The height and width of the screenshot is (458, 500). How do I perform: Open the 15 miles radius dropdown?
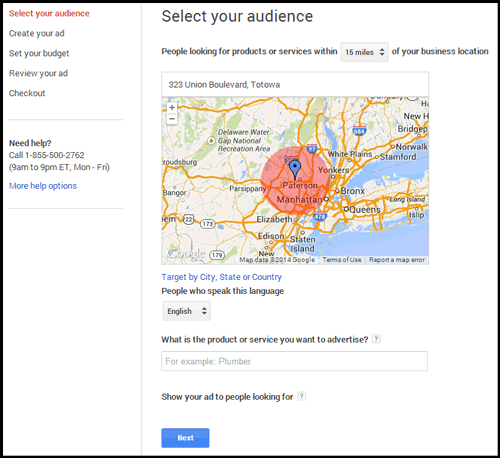[364, 52]
